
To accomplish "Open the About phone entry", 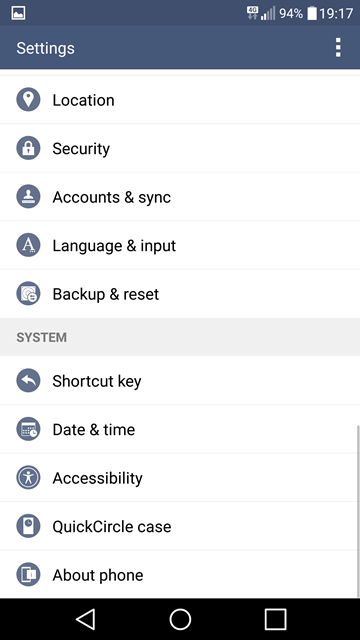I will tap(180, 575).
